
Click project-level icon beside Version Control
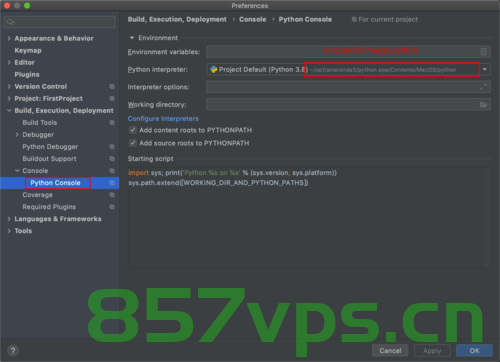pos(112,87)
